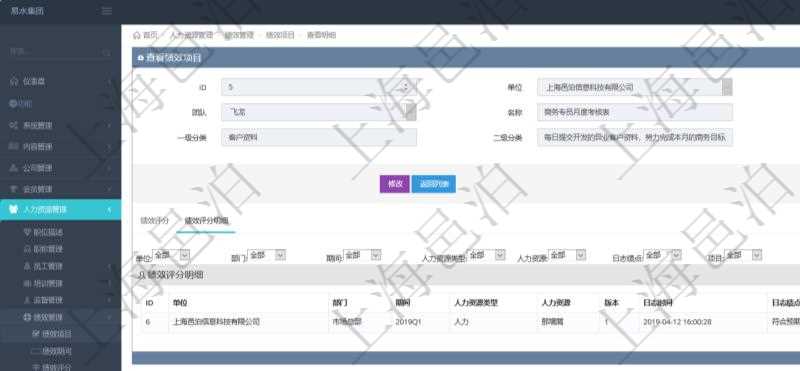
Task: Click the blue 返回列表 button
Action: tap(434, 184)
